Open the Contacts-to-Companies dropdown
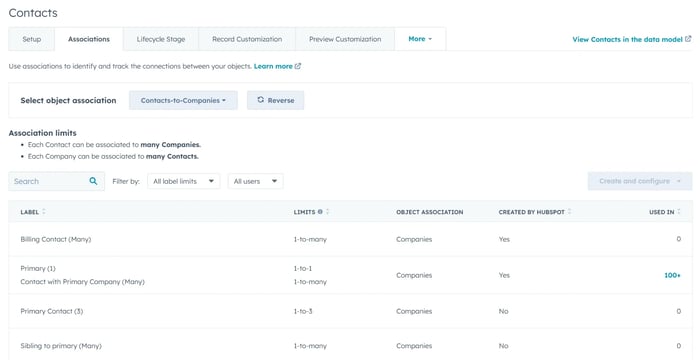The height and width of the screenshot is (360, 700). click(183, 100)
